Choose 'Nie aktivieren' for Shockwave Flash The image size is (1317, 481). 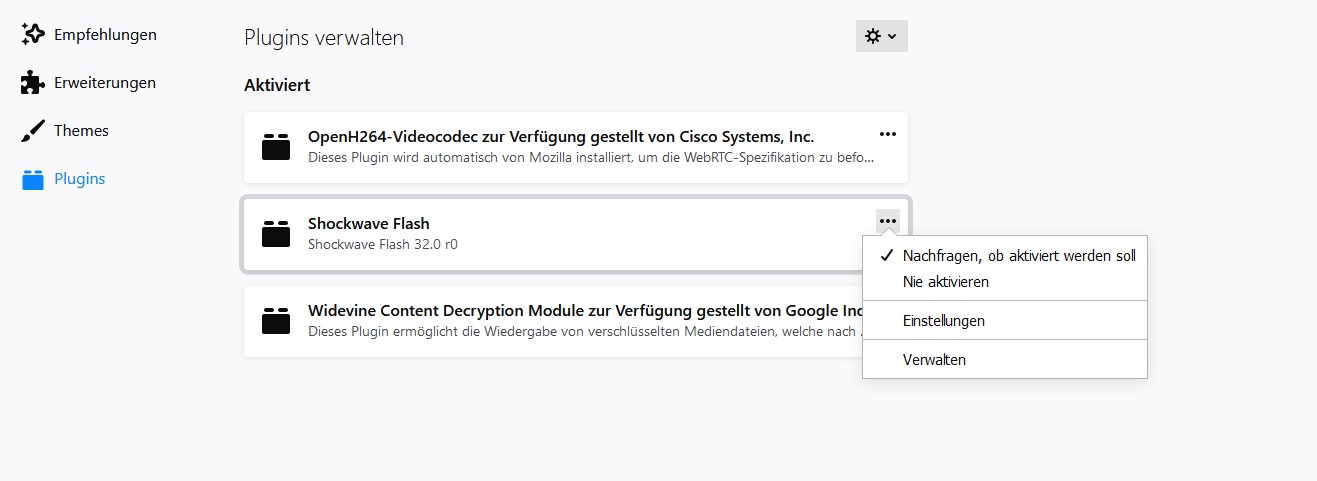click(945, 282)
